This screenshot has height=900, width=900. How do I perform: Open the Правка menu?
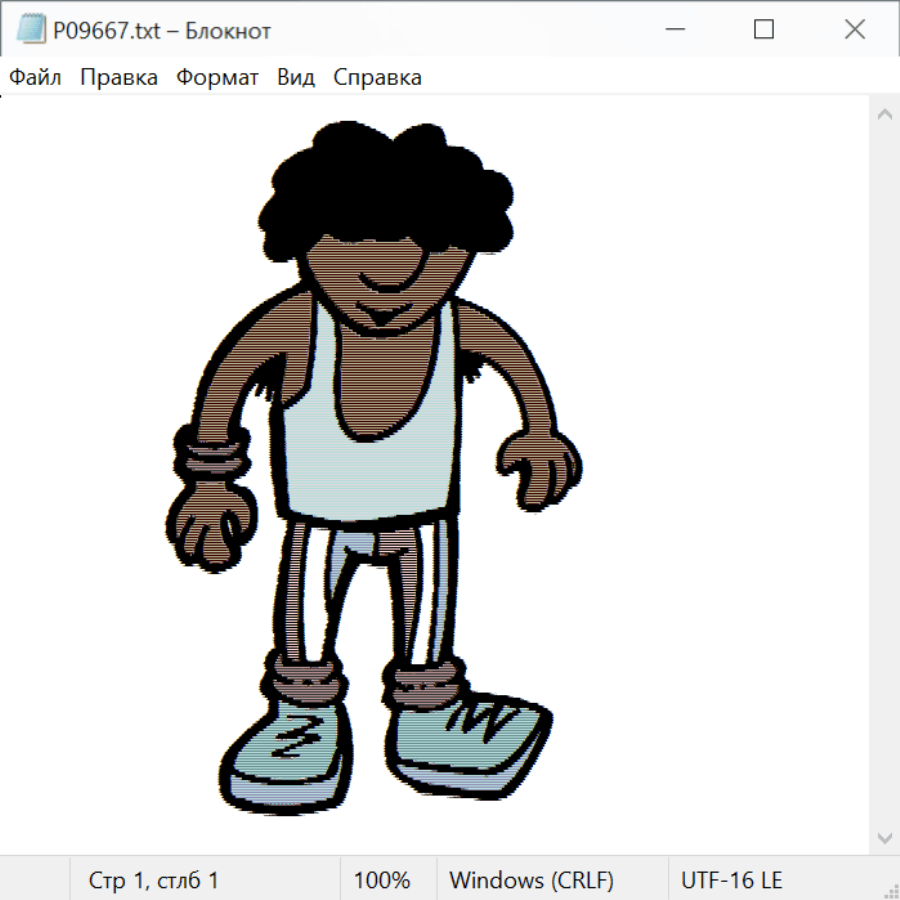coord(119,78)
